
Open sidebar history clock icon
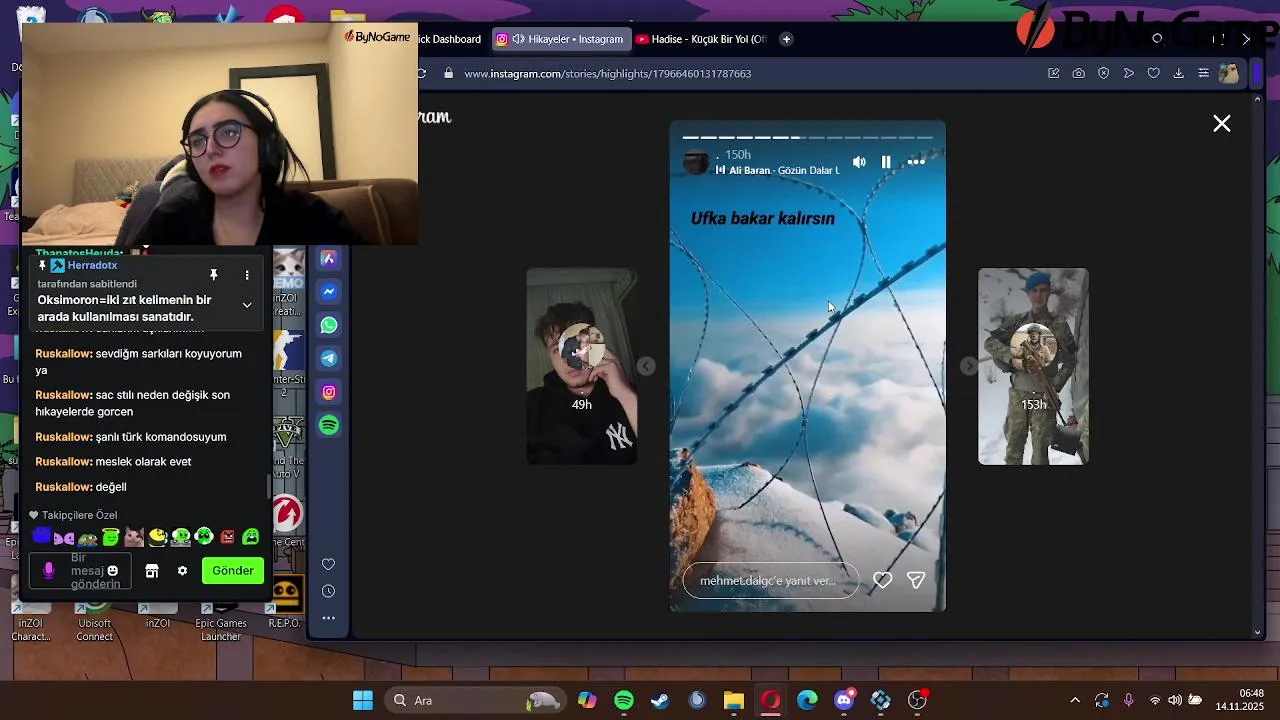[x=328, y=591]
